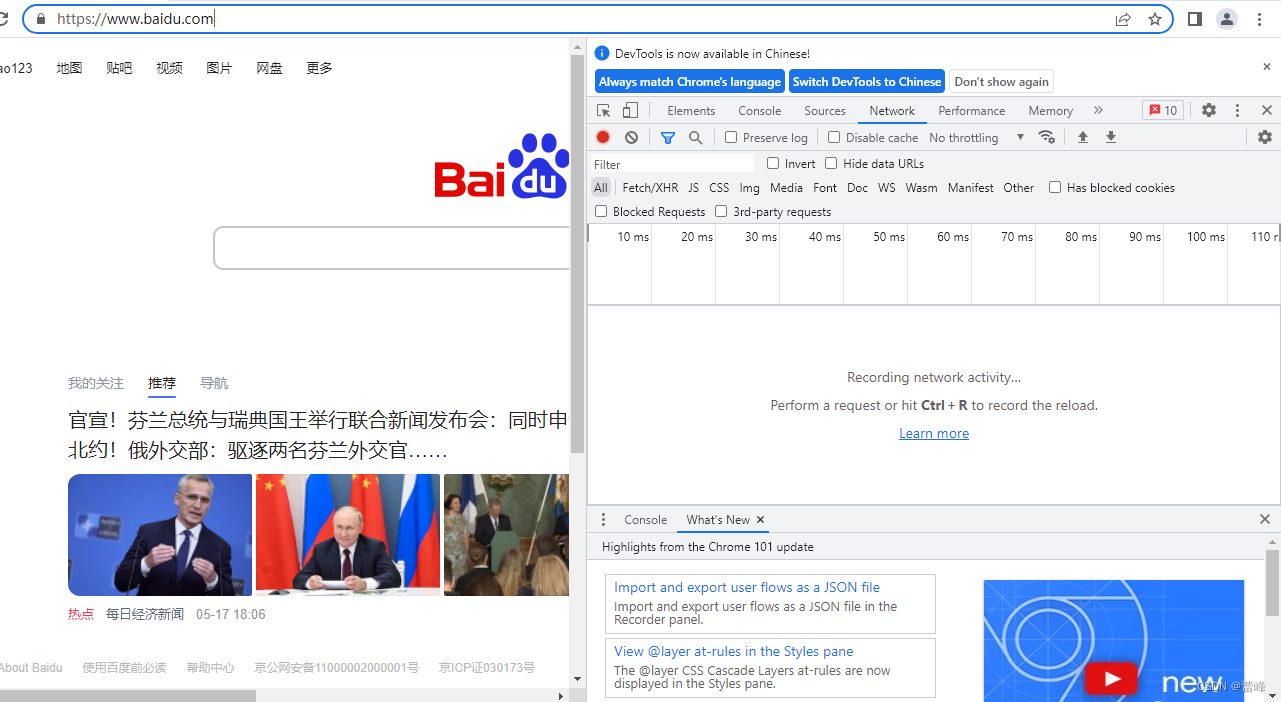Screen dimensions: 1281x702
Task: Dismiss the DevTools language infobar
Action: coord(1266,67)
